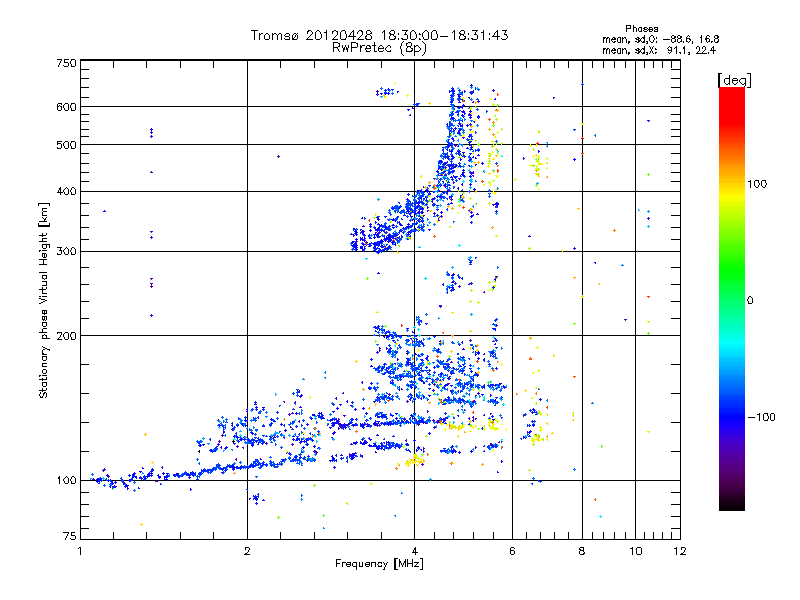Click the x-axis label '4'
800x600 pixels.
[x=414, y=552]
